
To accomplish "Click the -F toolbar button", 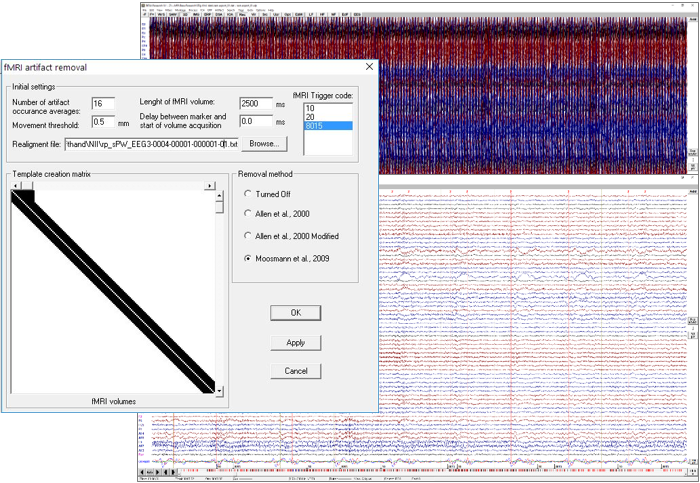I will coord(144,14).
